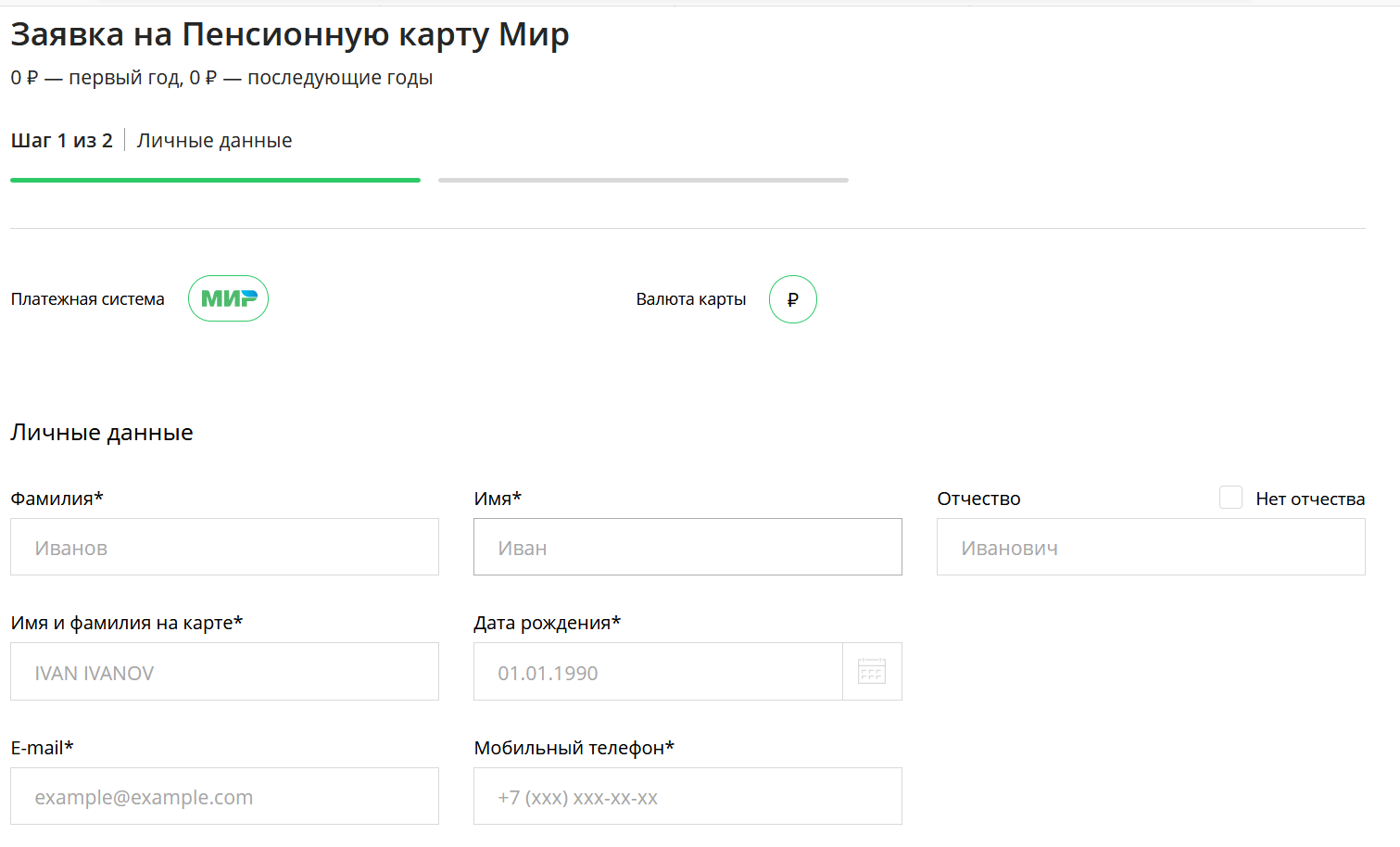Click the Заявка на Пенсионную карту Мир heading
The width and height of the screenshot is (1400, 847).
290,34
